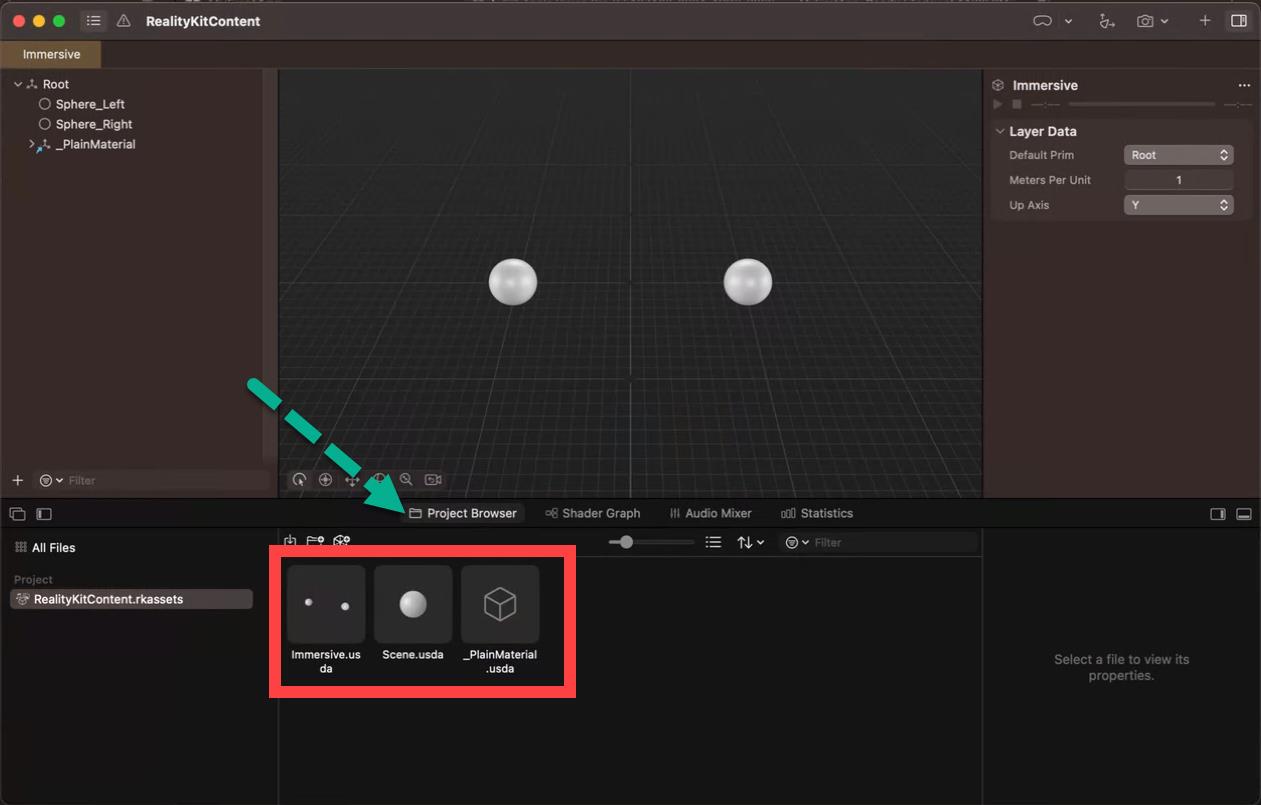Play the Immersive scene preview
The image size is (1261, 805).
[998, 104]
